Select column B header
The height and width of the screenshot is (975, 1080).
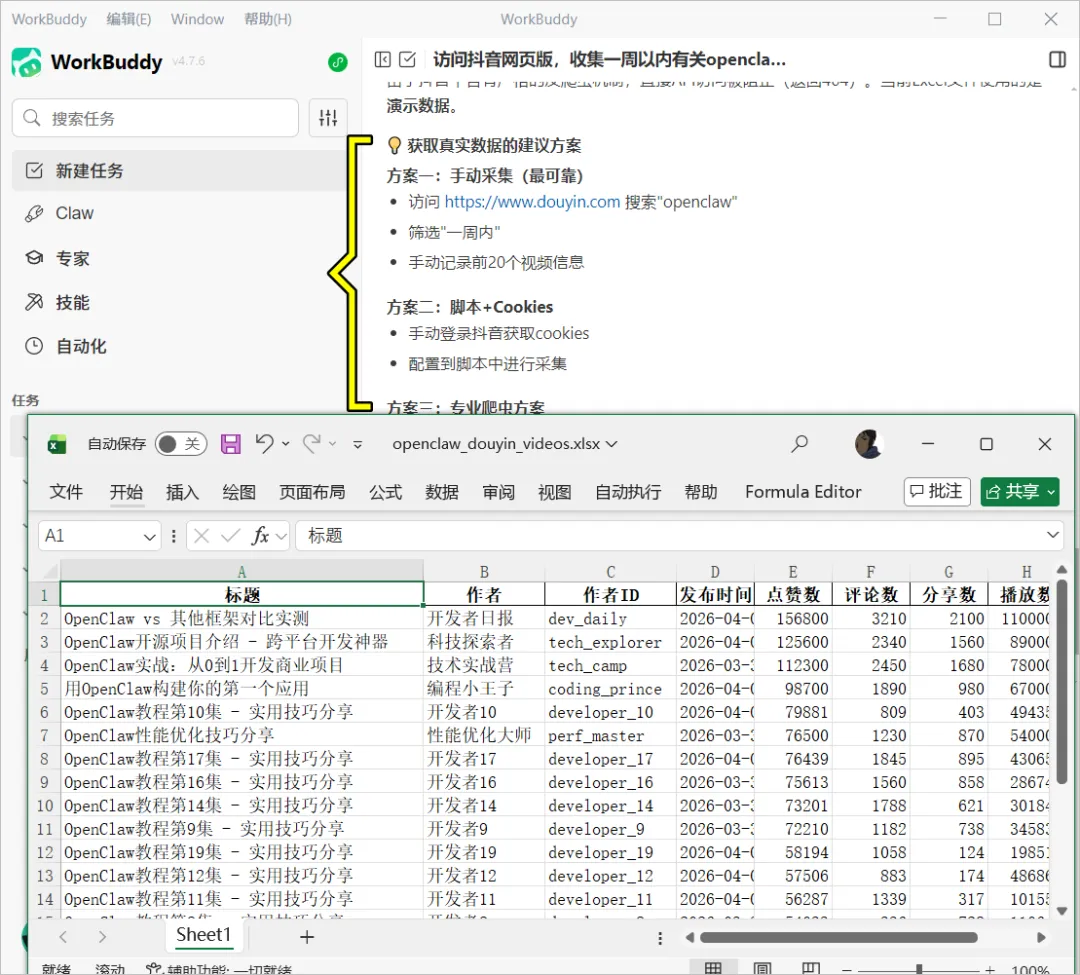pyautogui.click(x=484, y=572)
